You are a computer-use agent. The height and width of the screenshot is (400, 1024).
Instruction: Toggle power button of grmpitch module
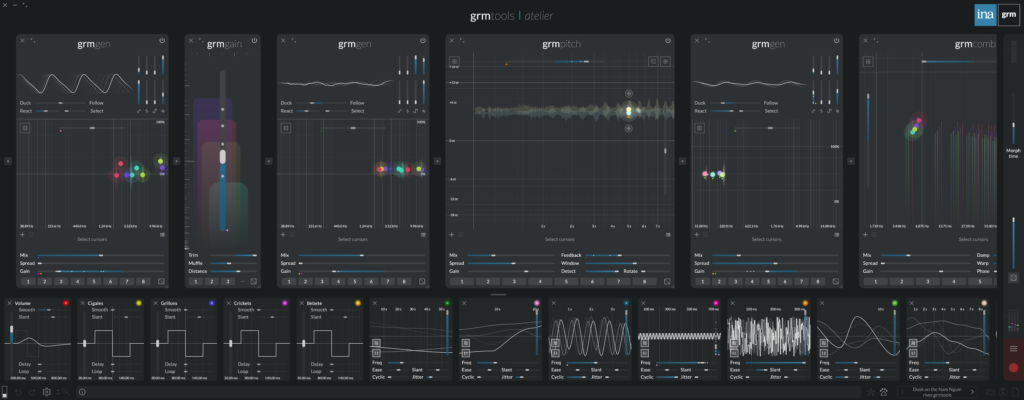coord(668,41)
